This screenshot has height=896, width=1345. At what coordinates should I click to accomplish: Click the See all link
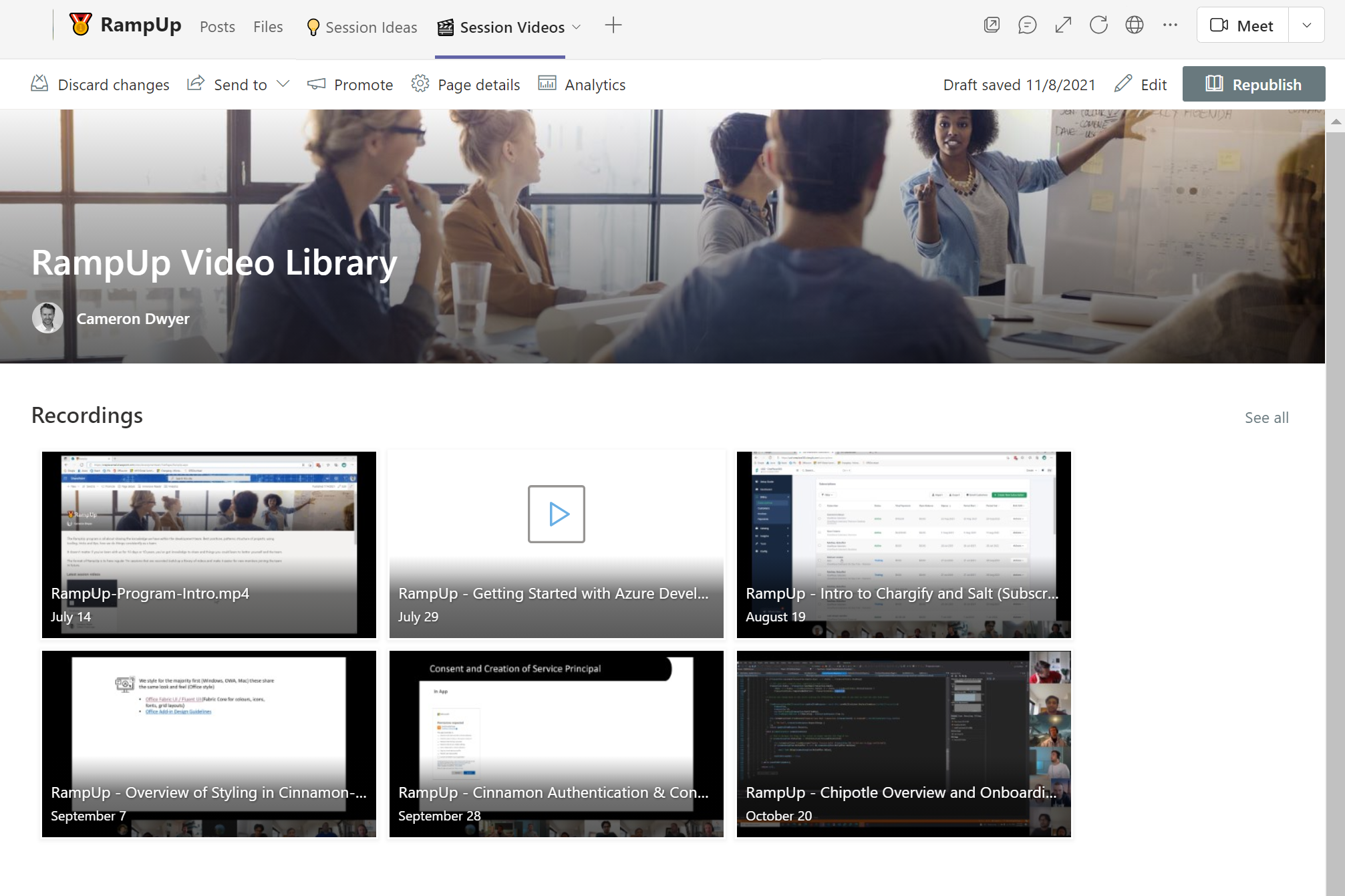1266,418
